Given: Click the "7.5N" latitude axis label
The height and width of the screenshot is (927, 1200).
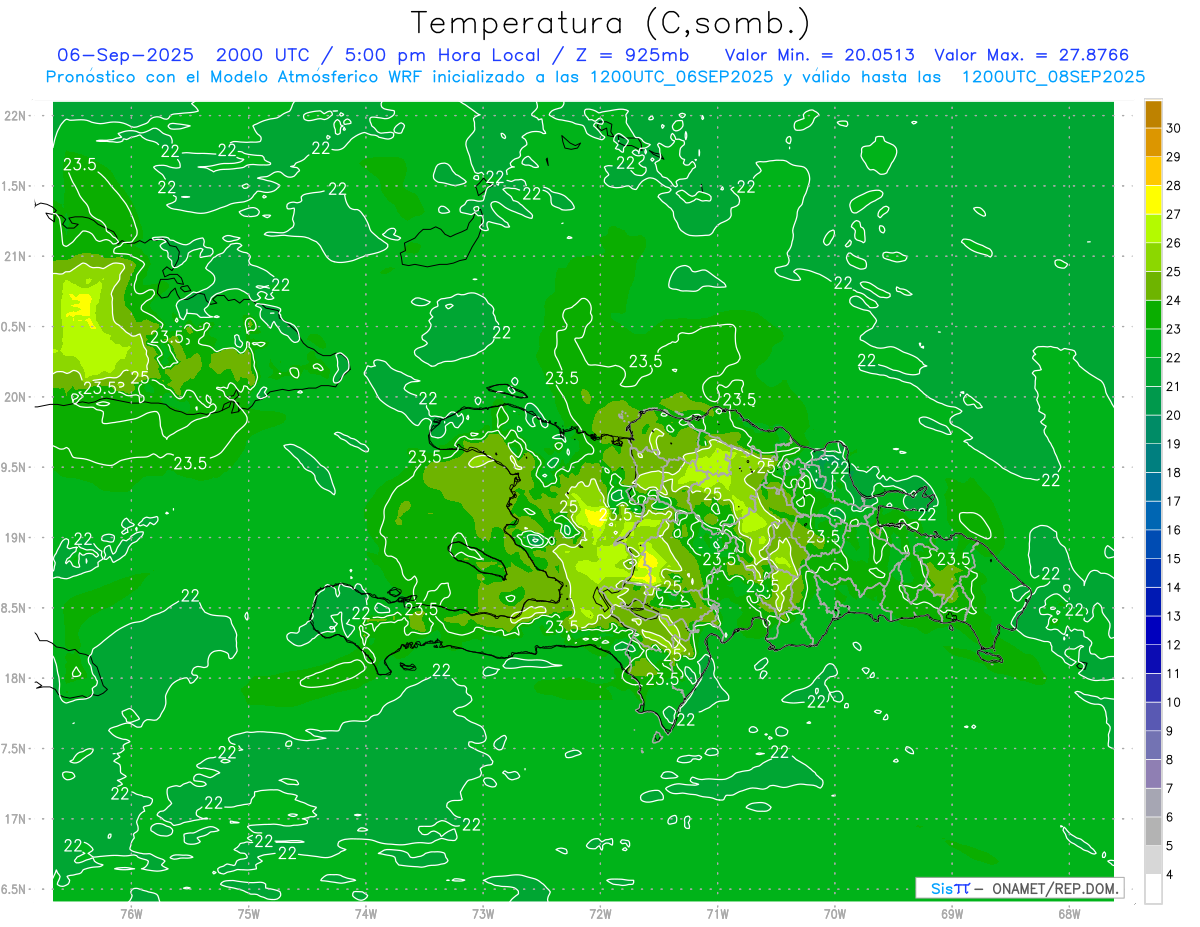Looking at the screenshot, I should pyautogui.click(x=15, y=749).
